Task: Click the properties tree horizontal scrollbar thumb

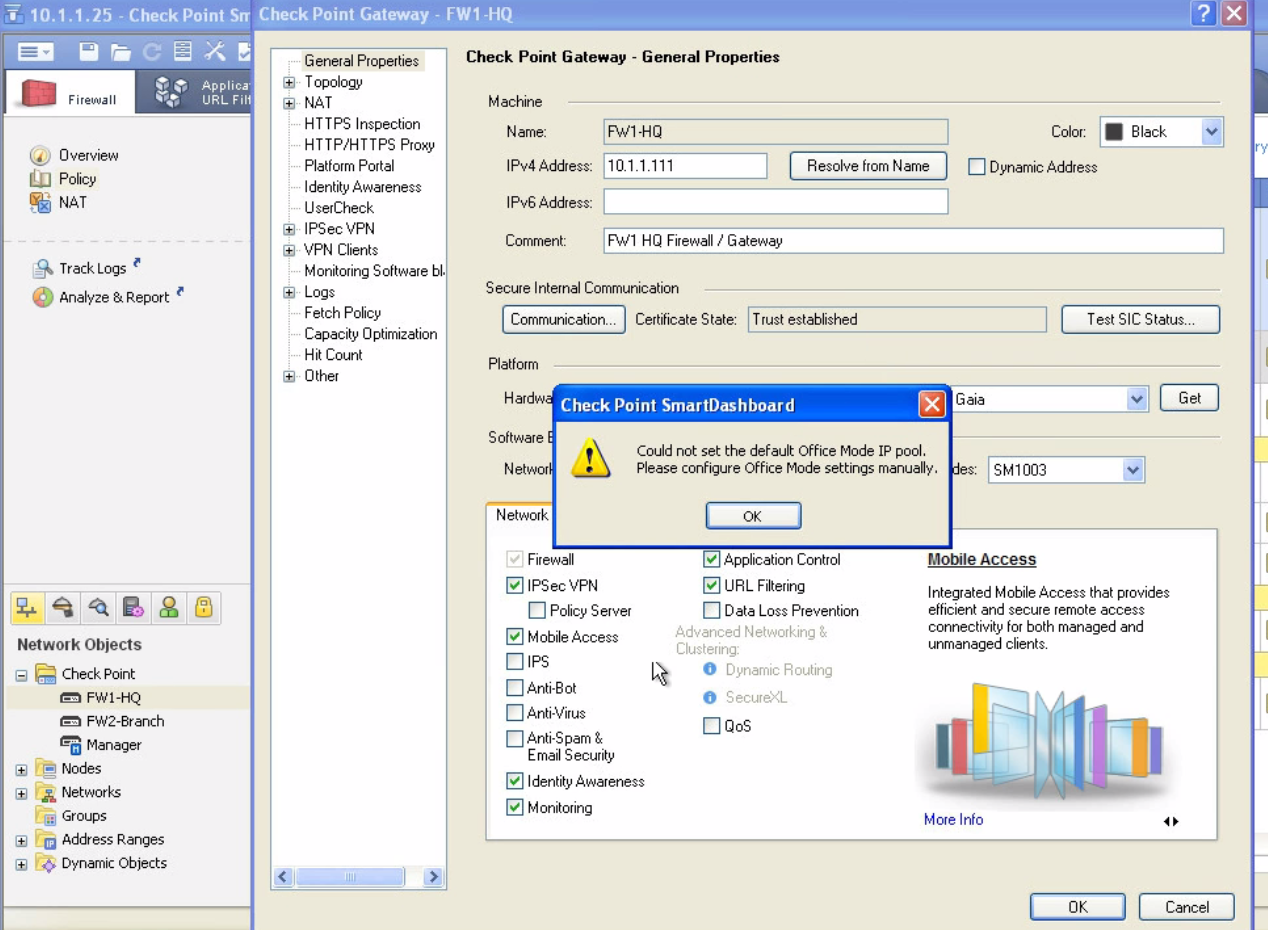Action: [x=350, y=877]
